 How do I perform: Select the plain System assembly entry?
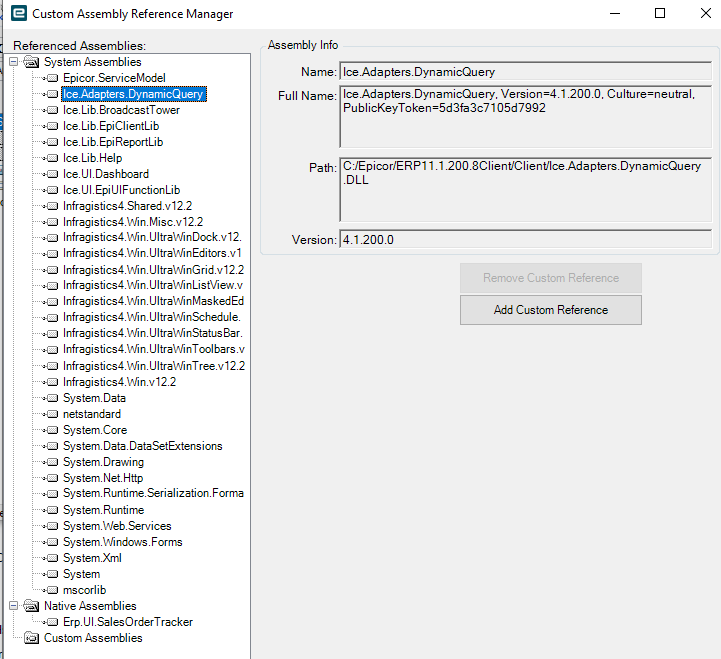tap(81, 574)
